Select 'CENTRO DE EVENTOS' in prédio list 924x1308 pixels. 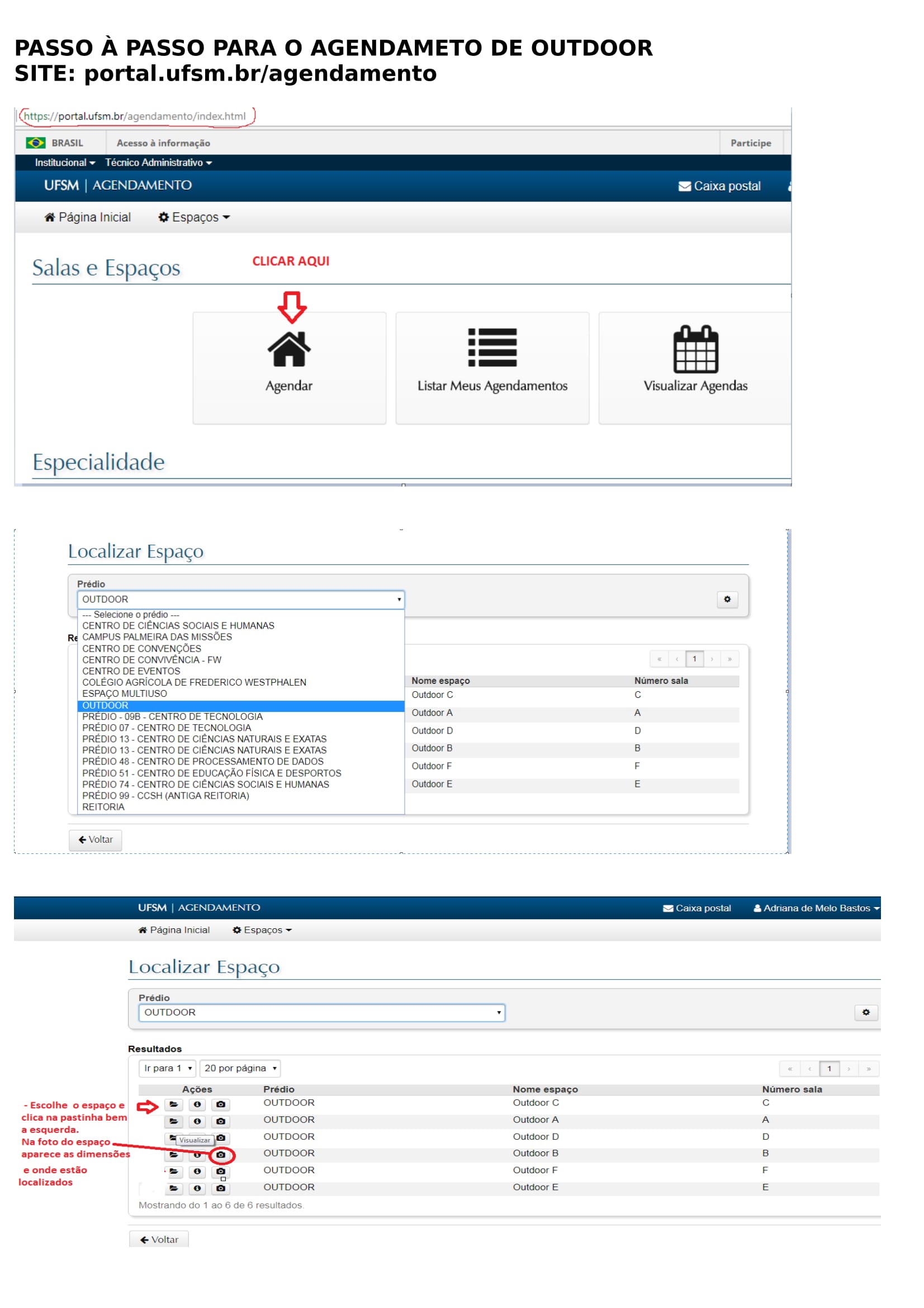point(131,671)
